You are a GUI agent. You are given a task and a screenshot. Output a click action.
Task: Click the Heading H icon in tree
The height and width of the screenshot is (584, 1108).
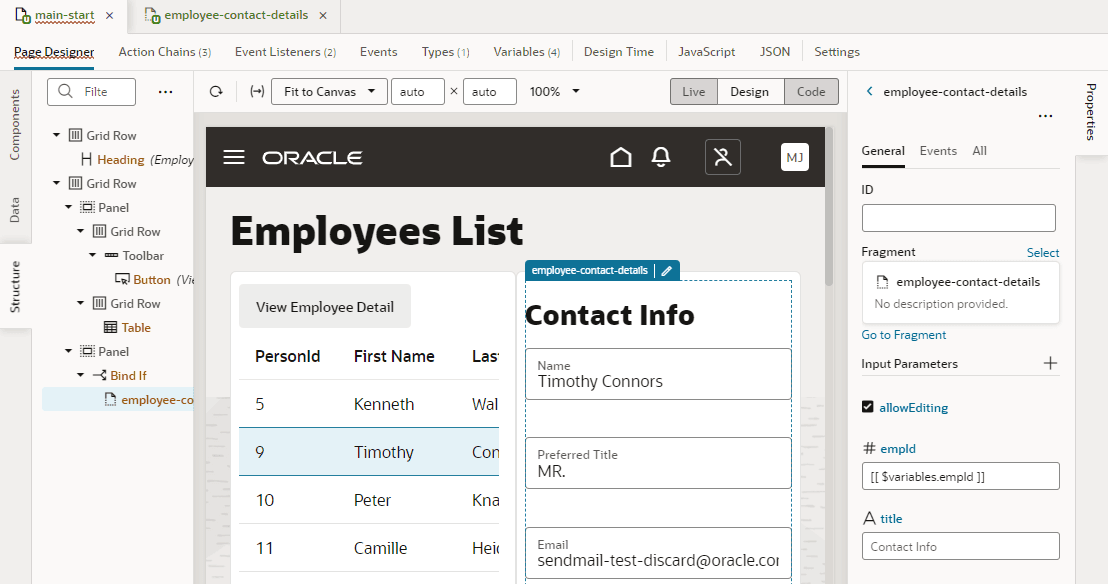click(86, 159)
